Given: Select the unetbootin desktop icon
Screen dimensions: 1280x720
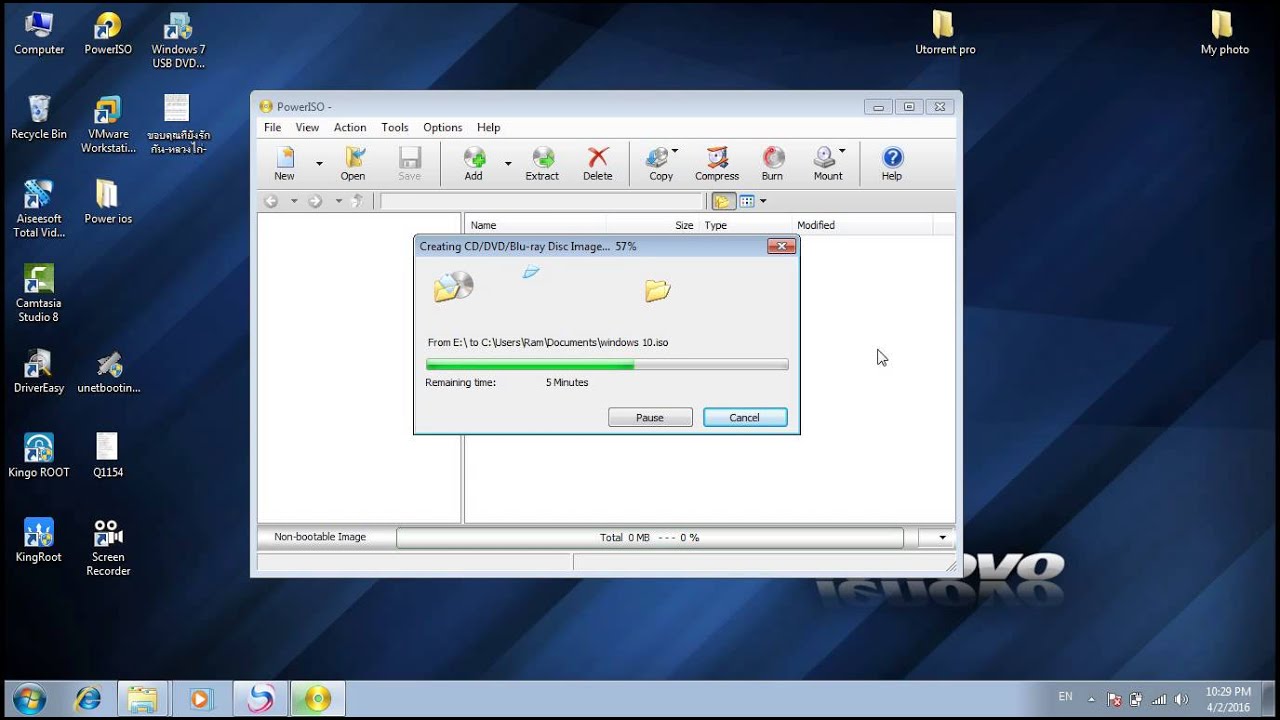Looking at the screenshot, I should [108, 371].
